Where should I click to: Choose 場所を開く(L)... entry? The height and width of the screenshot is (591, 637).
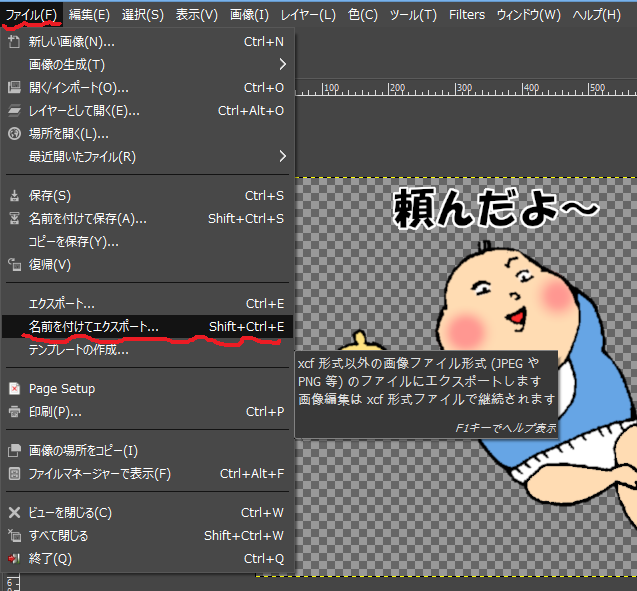147,134
